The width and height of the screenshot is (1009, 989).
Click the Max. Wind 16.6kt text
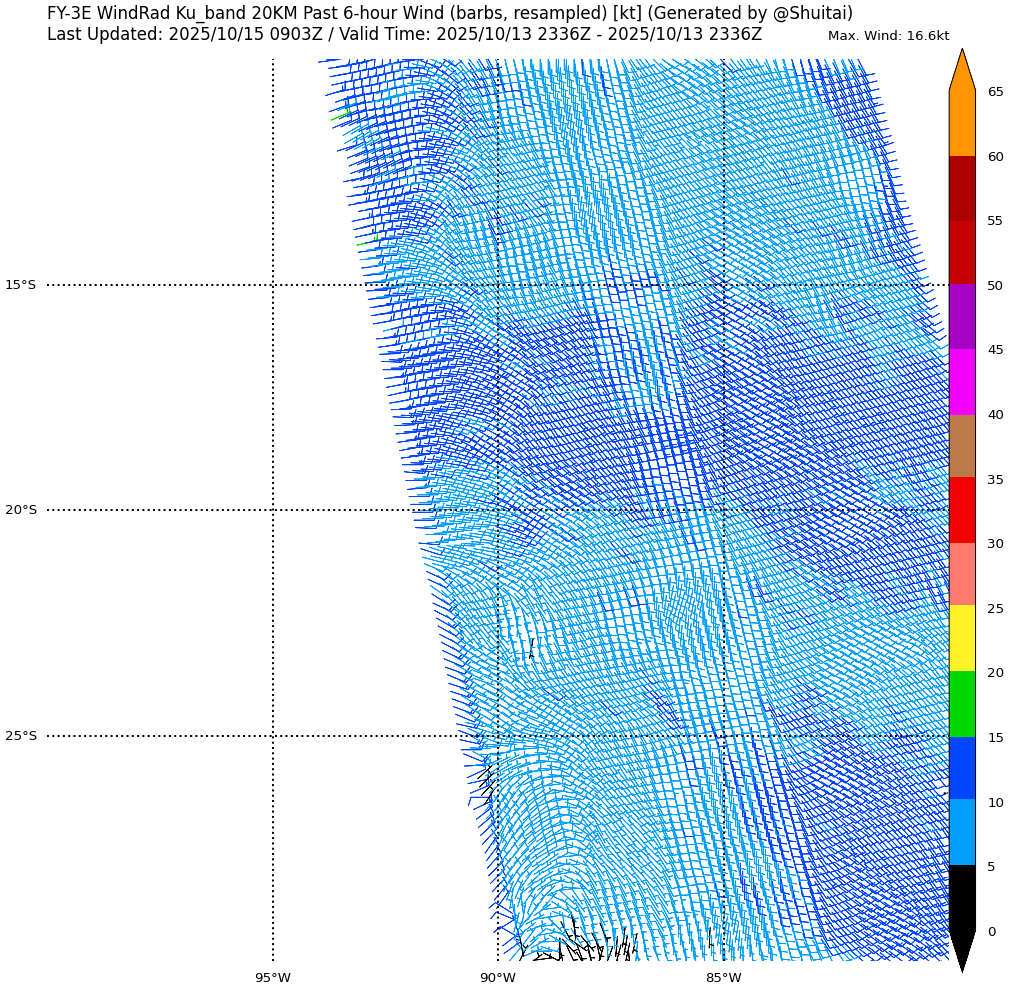(888, 36)
